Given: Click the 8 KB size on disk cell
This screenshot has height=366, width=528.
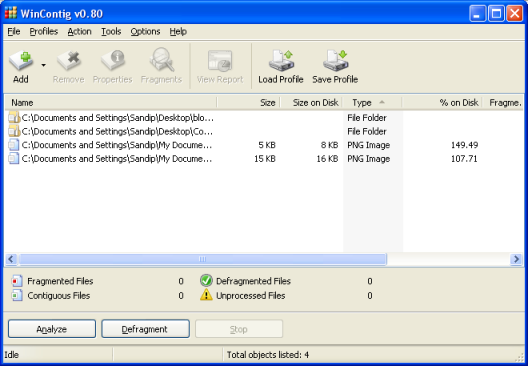Looking at the screenshot, I should tap(329, 145).
